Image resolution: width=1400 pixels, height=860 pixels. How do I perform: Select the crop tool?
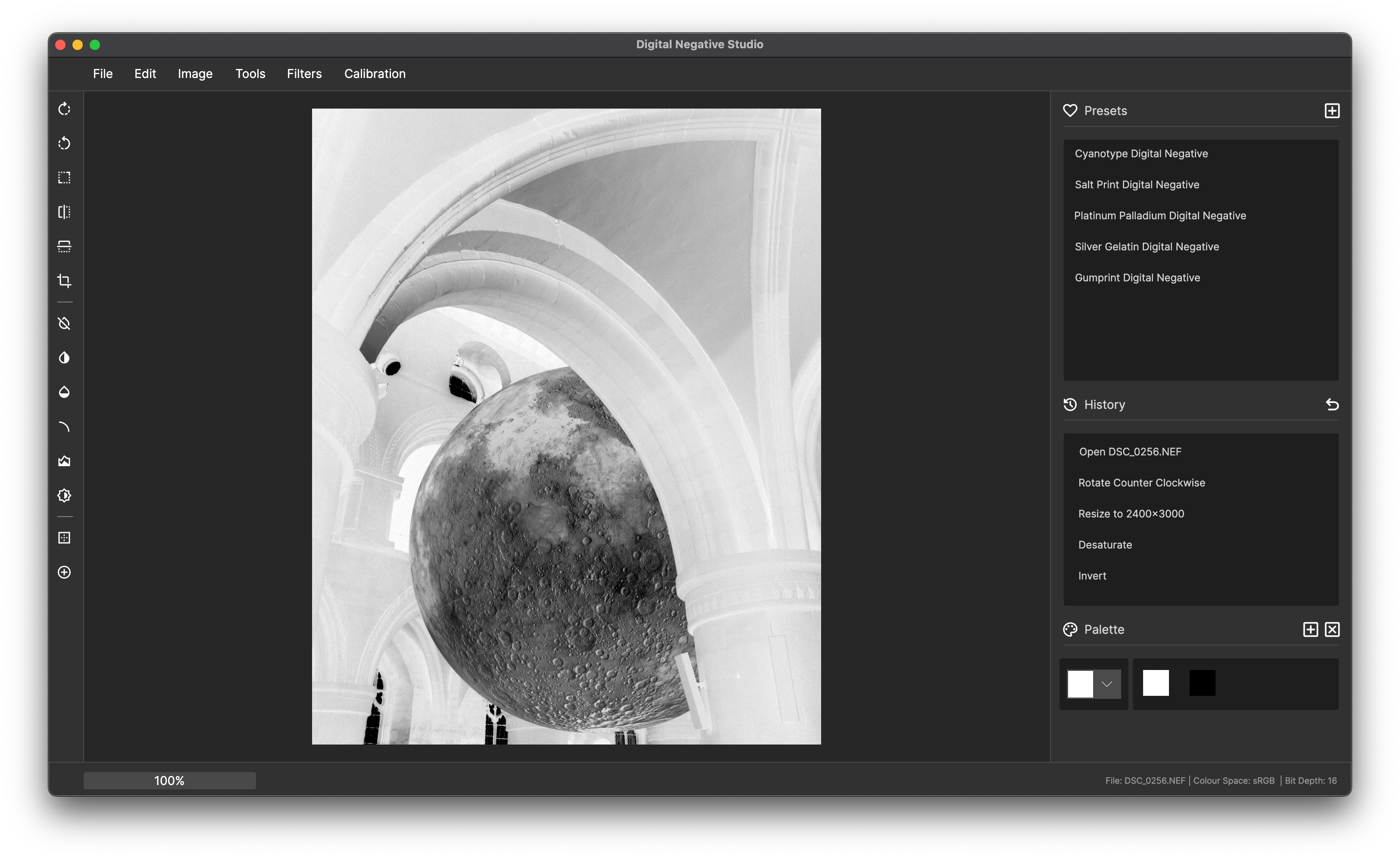pos(64,280)
